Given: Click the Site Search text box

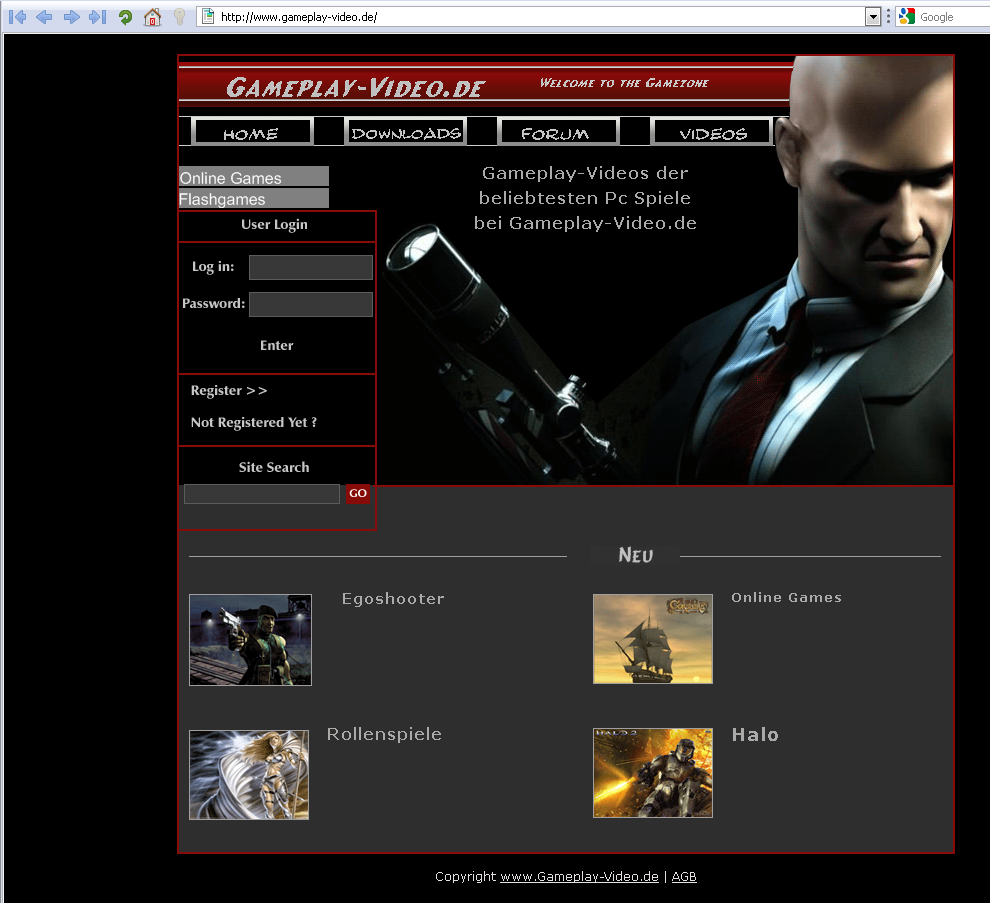Looking at the screenshot, I should click(261, 494).
